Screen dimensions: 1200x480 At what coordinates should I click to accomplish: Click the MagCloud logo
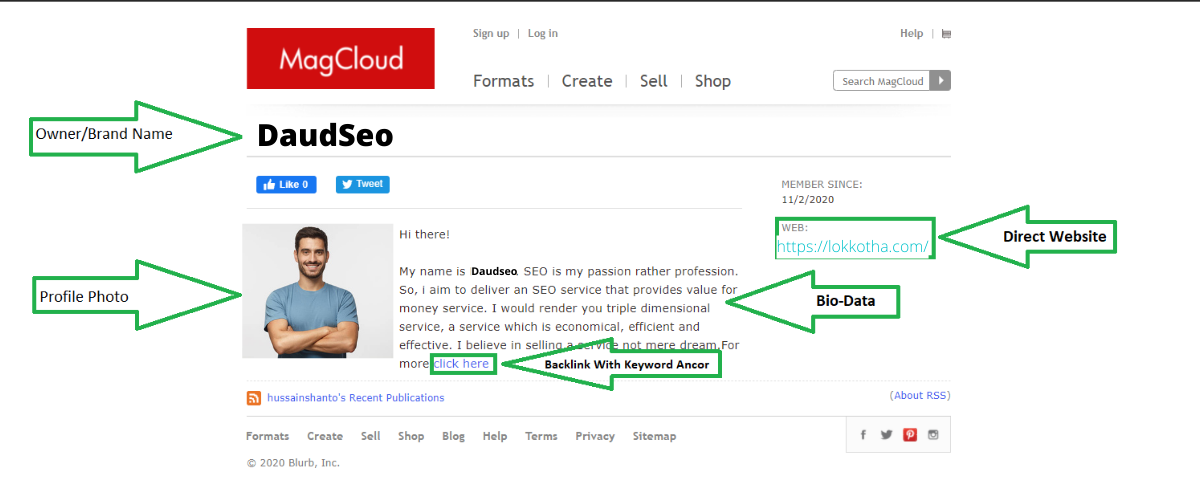tap(340, 58)
